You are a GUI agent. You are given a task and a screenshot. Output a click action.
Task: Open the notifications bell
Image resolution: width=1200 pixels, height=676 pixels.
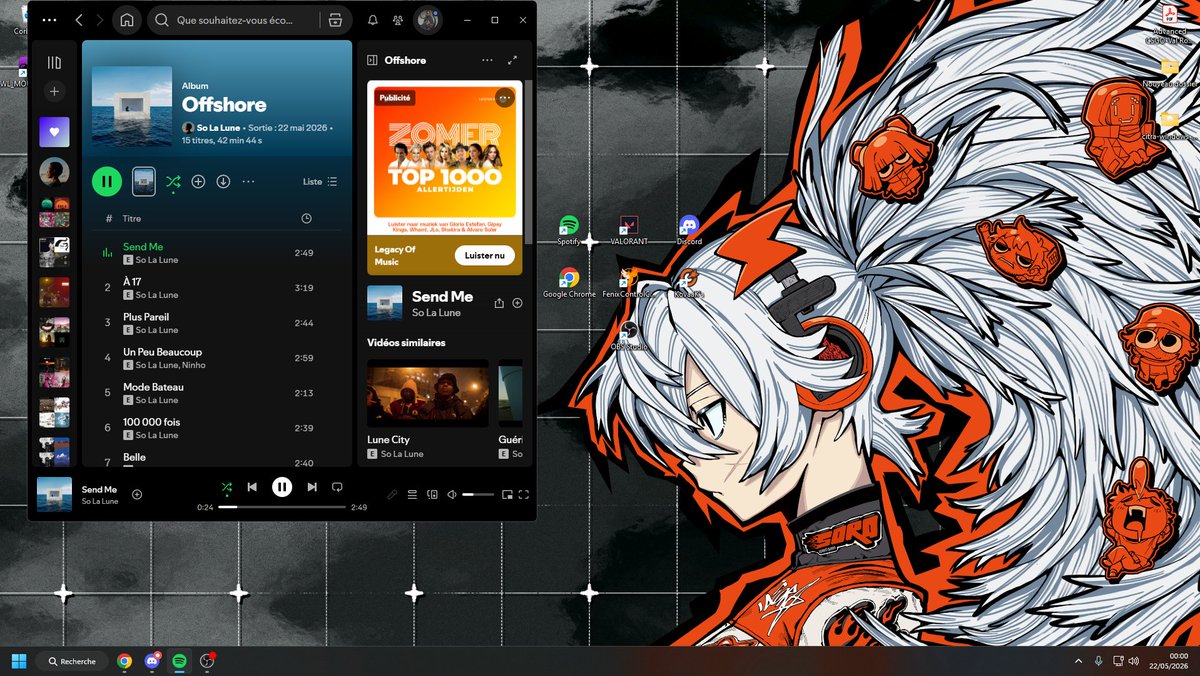[x=373, y=20]
